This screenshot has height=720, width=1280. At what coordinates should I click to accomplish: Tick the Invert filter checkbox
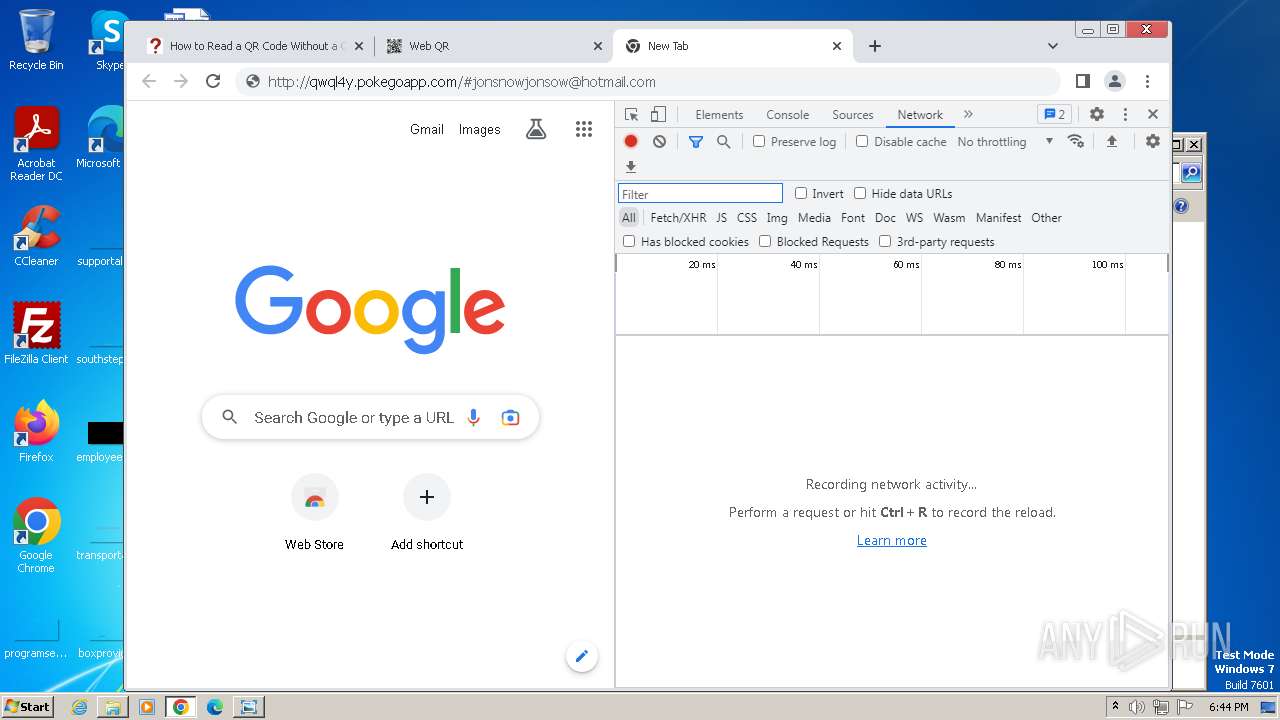[x=801, y=193]
